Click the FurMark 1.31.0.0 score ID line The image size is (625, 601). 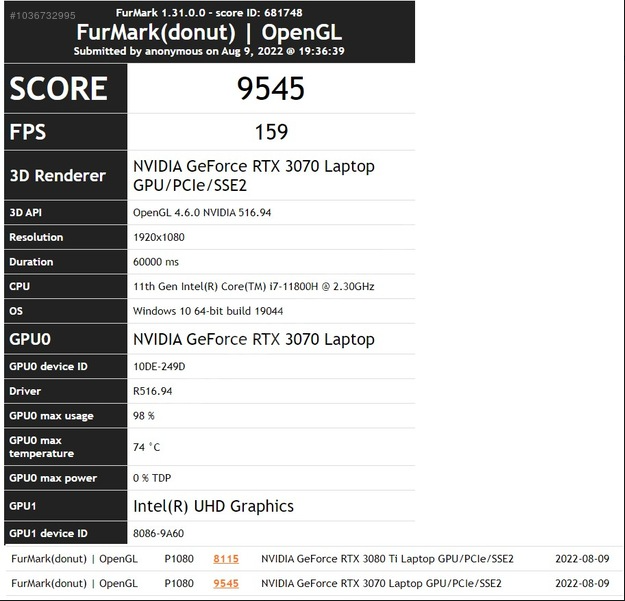[x=209, y=13]
